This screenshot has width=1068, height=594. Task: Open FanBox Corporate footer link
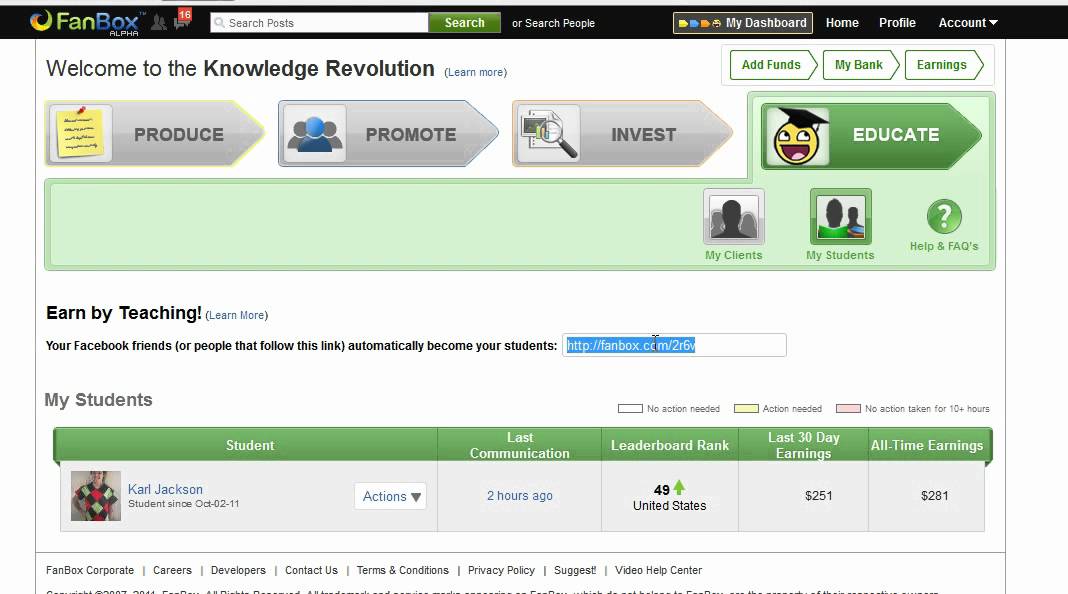[x=90, y=570]
